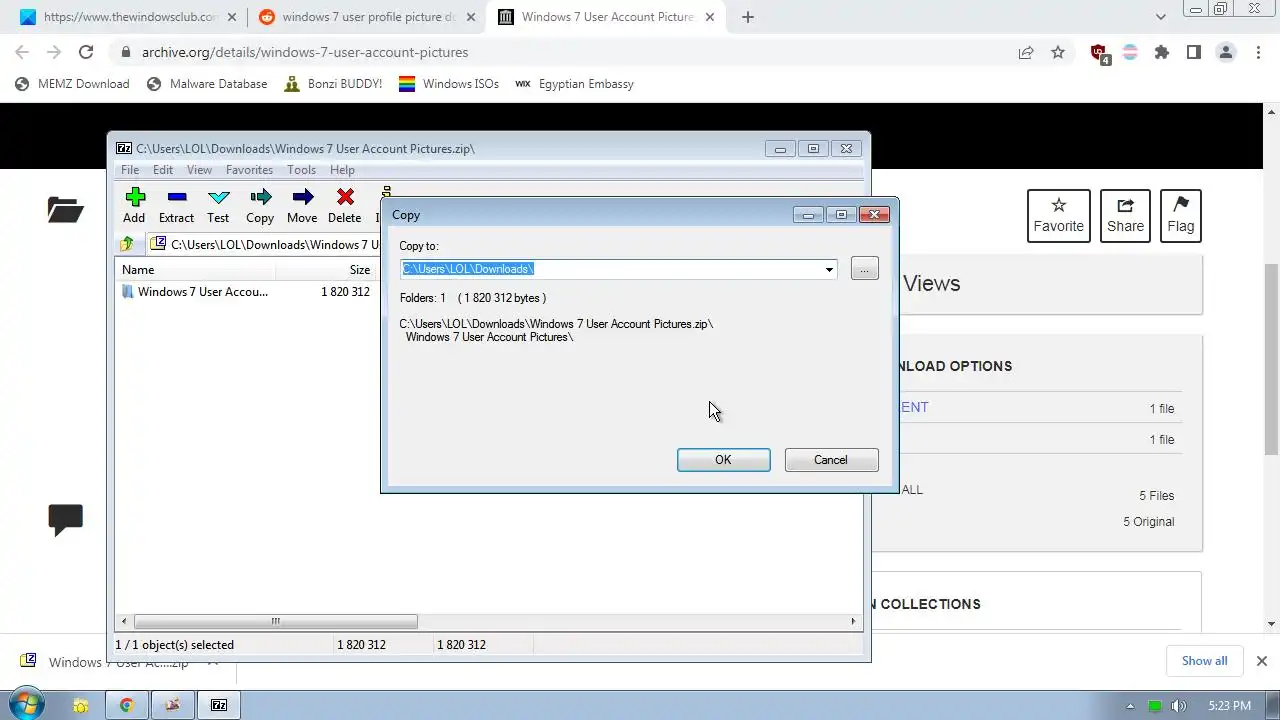
Task: Go back in browser history
Action: 22,52
